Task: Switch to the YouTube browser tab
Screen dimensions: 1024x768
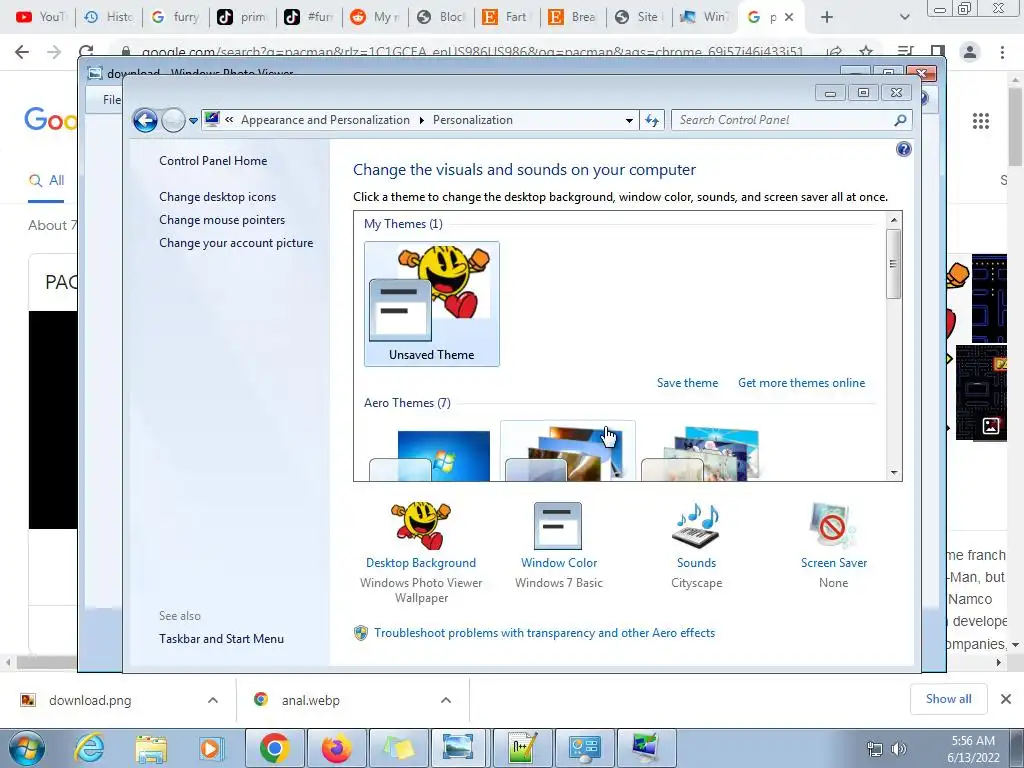Action: tap(40, 17)
